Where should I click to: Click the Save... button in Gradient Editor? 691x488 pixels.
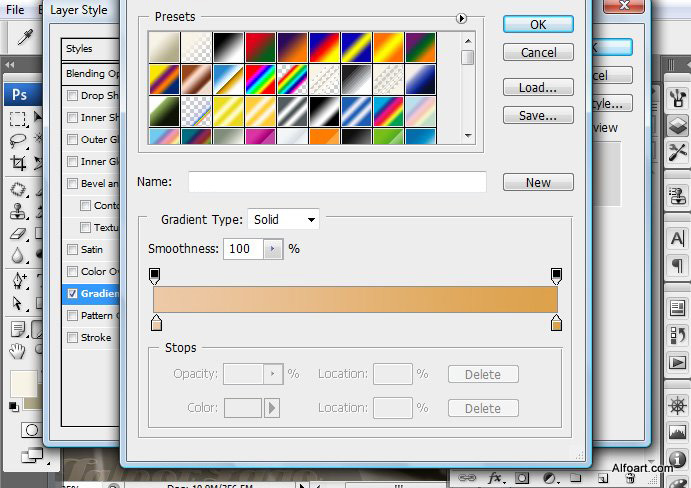click(538, 116)
